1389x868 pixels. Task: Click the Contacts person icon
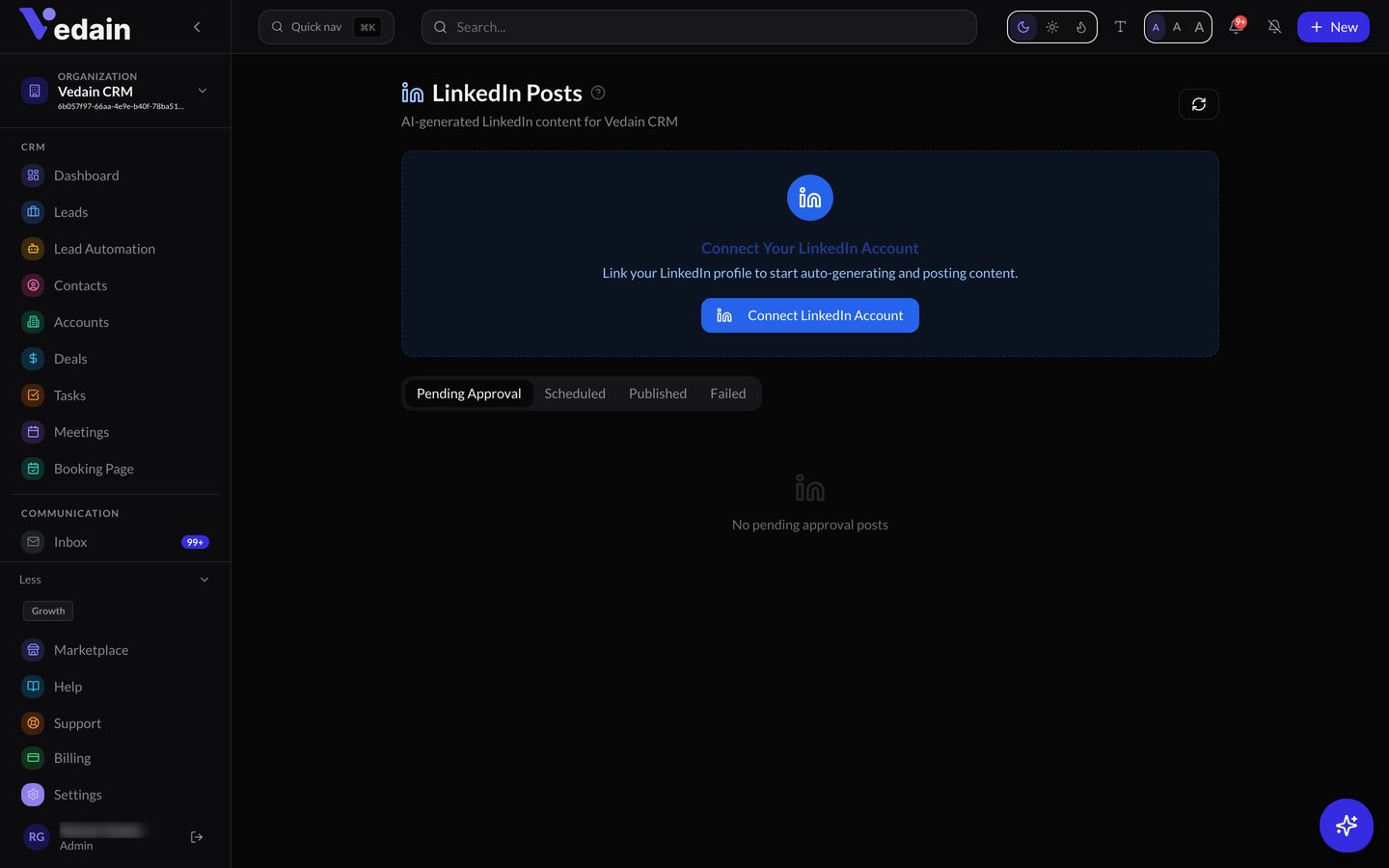click(33, 285)
